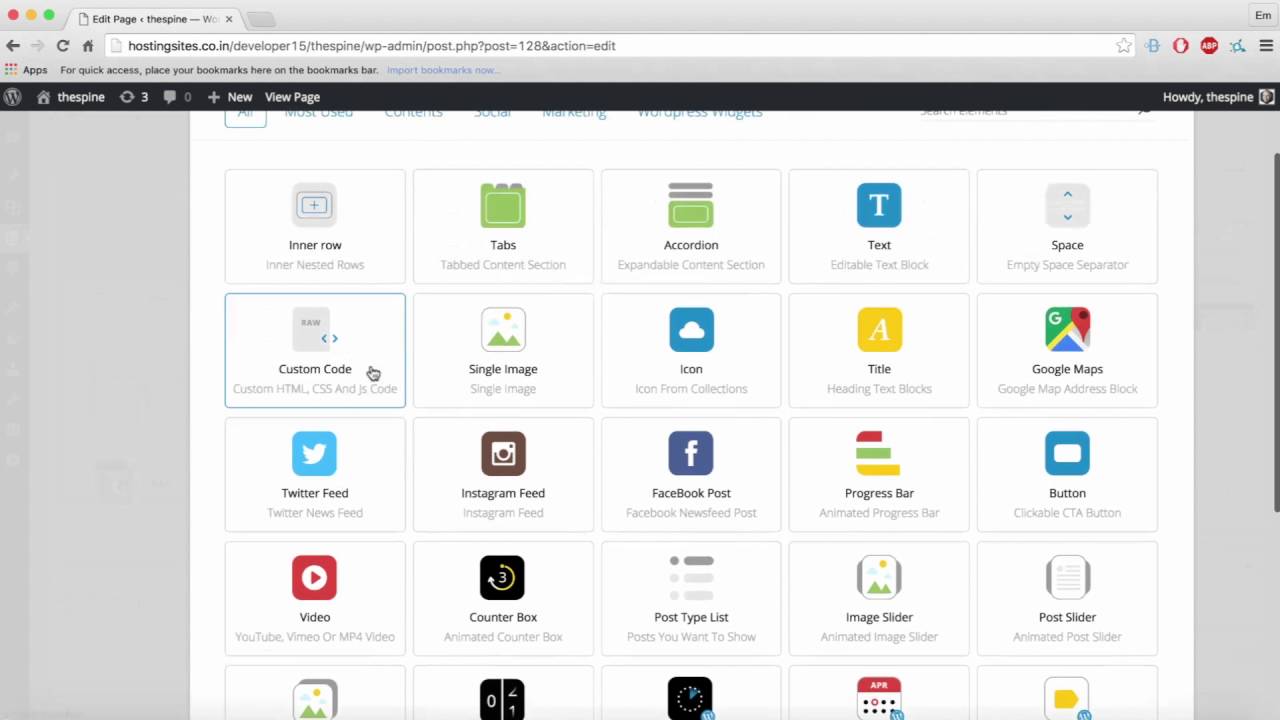Select the Twitter Feed element

(315, 474)
